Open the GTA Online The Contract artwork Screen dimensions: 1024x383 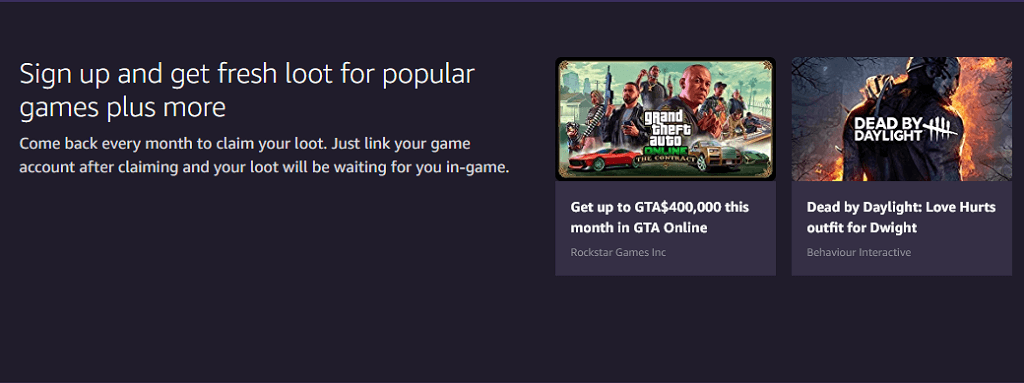click(x=665, y=119)
